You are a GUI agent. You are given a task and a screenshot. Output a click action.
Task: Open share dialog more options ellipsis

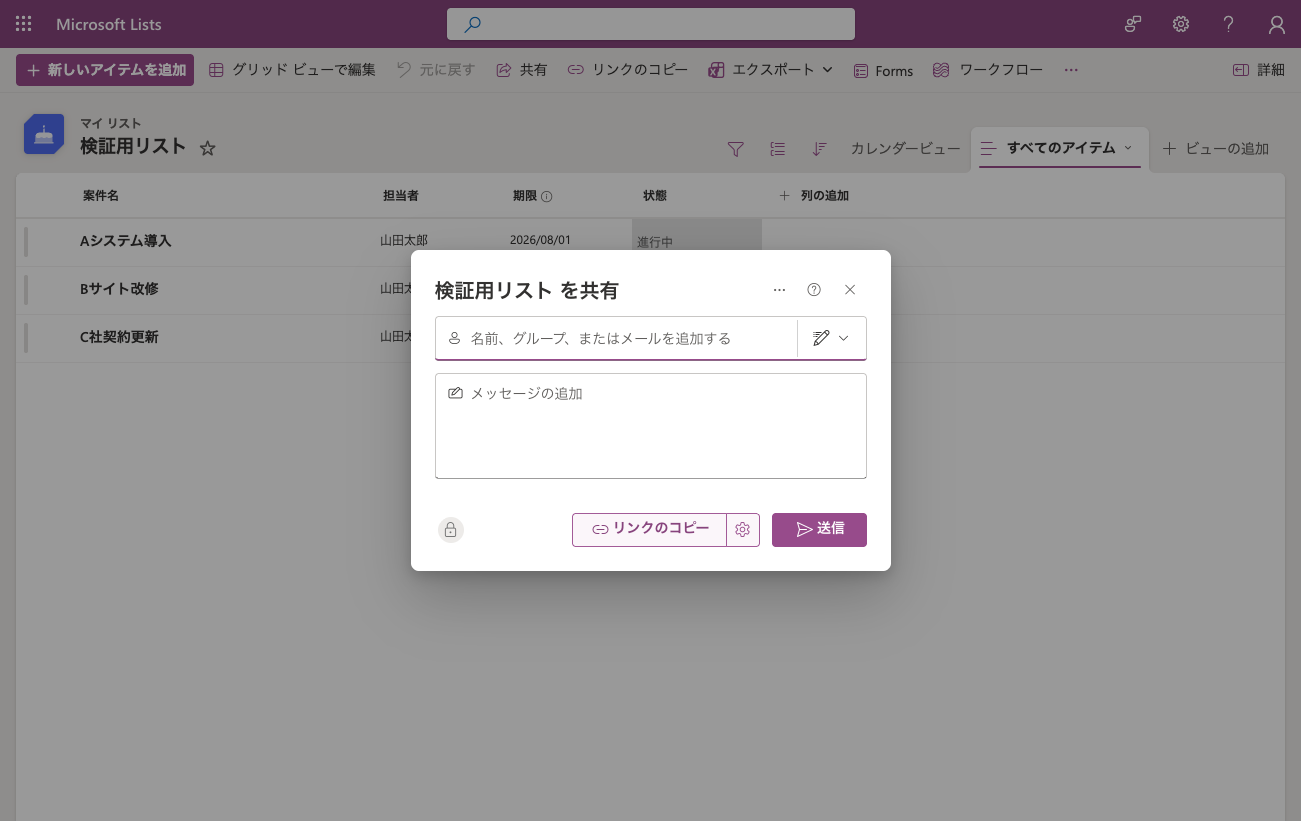(x=780, y=290)
